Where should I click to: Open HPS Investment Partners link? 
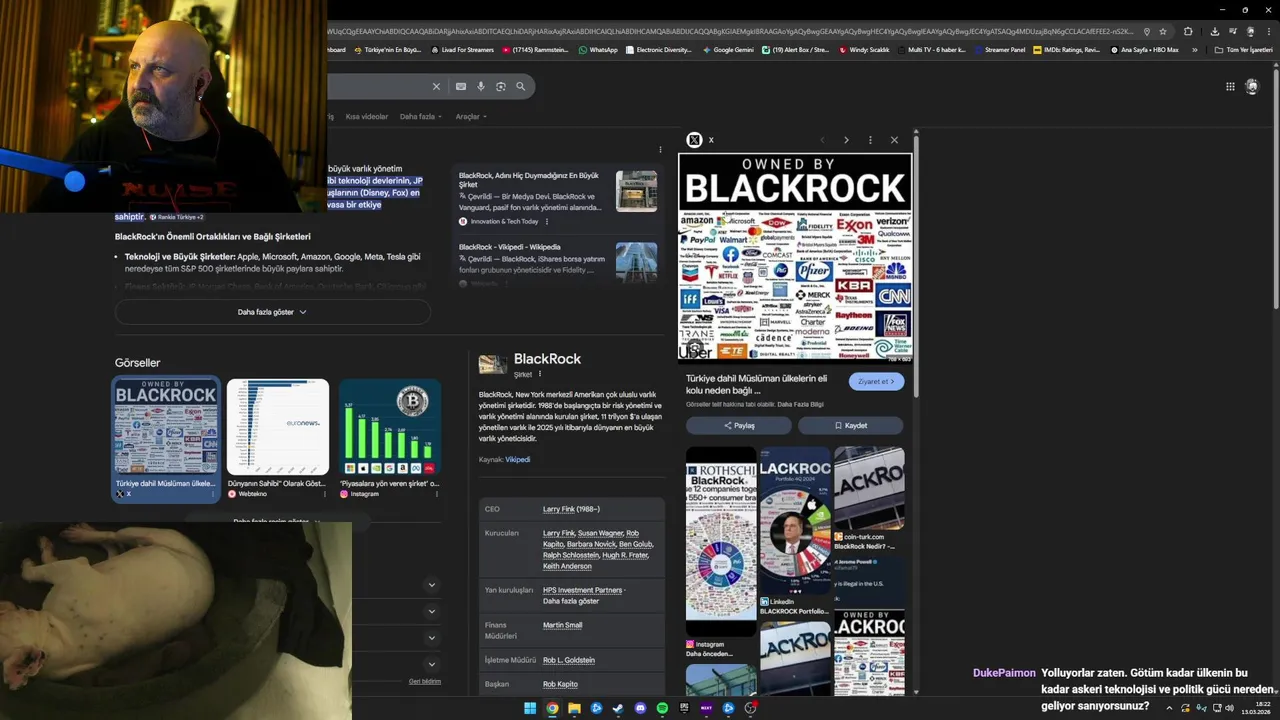[583, 590]
